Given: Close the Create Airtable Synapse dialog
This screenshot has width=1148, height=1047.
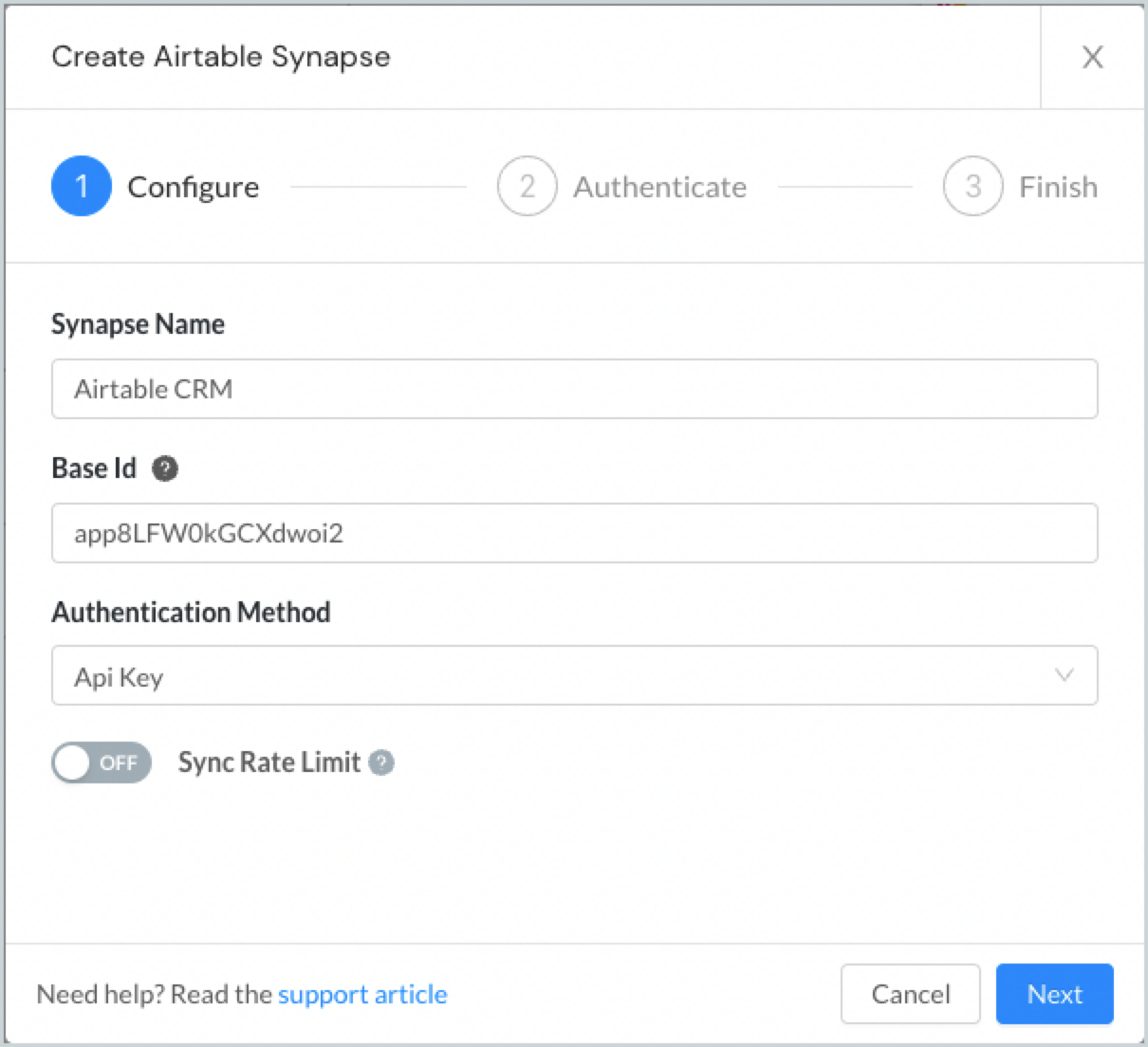Looking at the screenshot, I should [x=1093, y=57].
